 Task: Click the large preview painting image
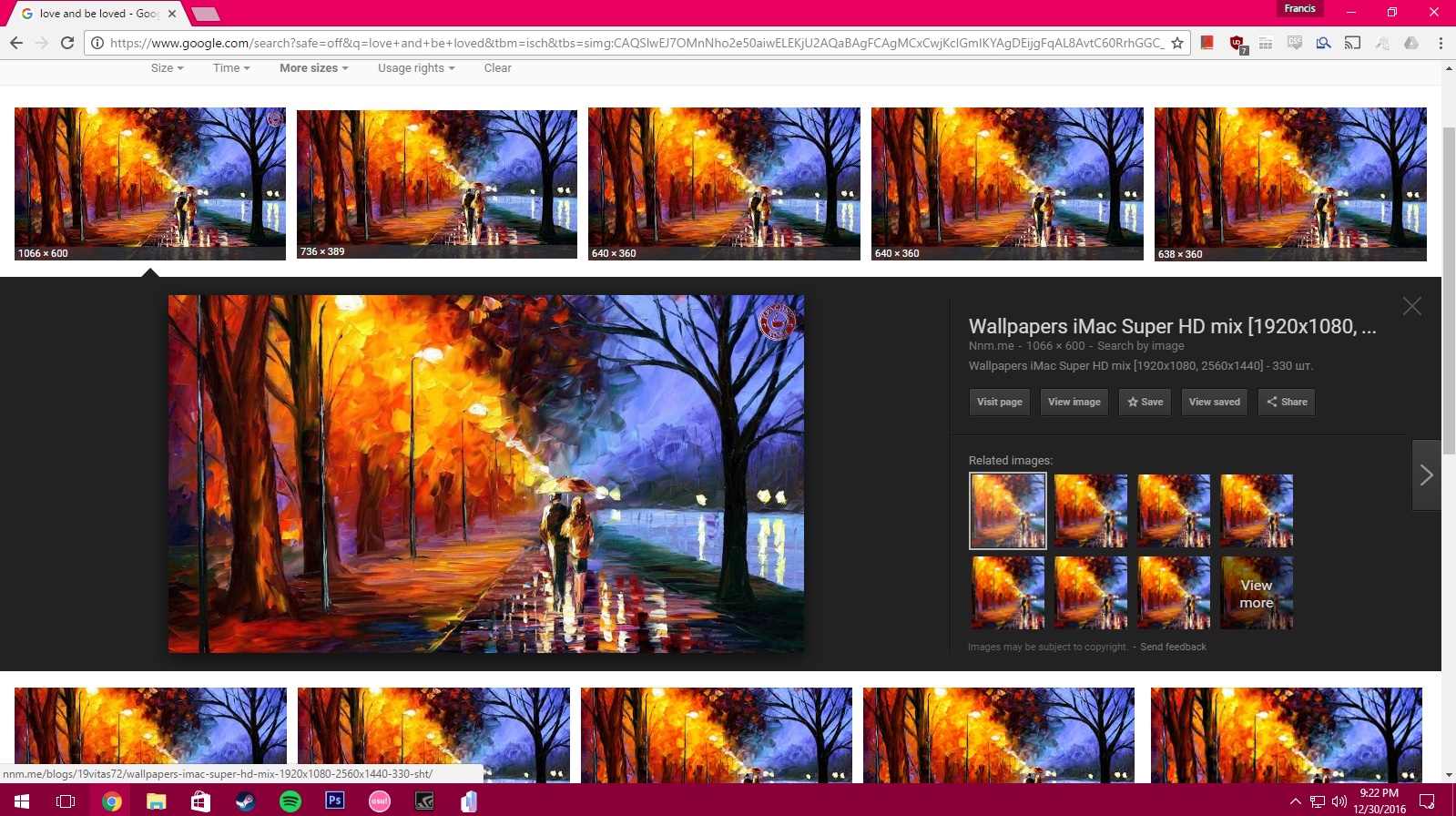coord(486,474)
